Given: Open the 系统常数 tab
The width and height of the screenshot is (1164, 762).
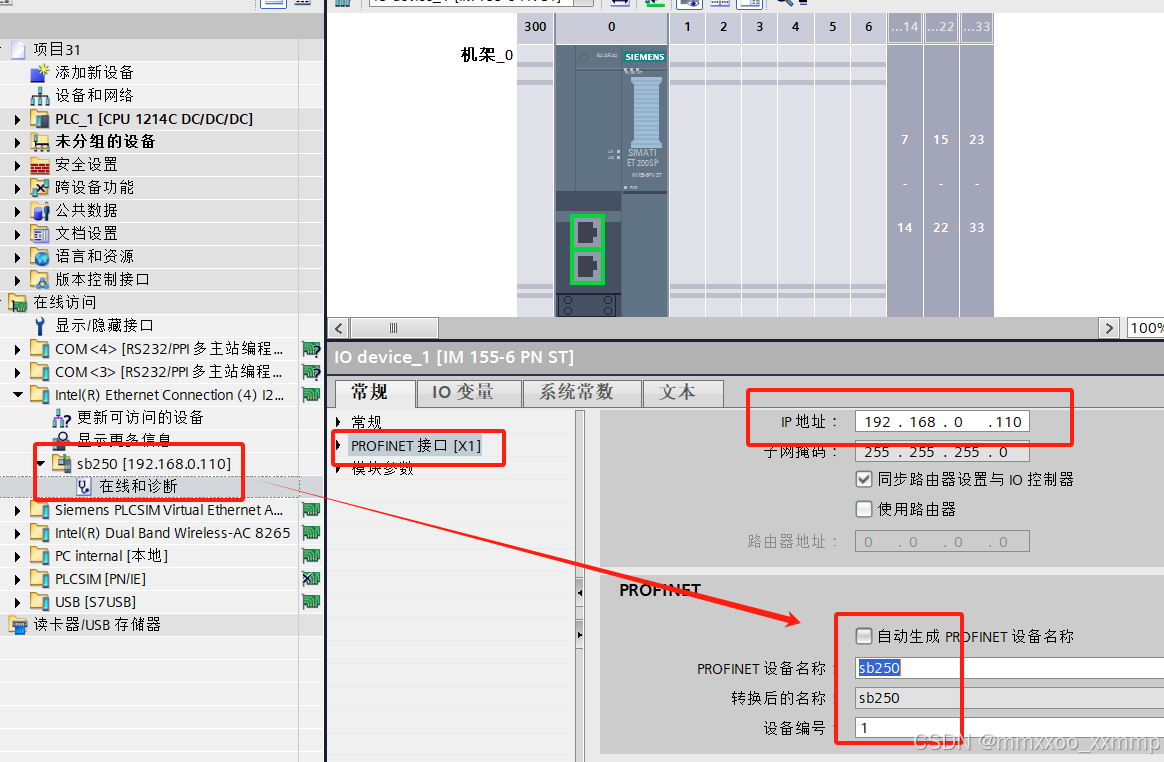Looking at the screenshot, I should click(582, 393).
